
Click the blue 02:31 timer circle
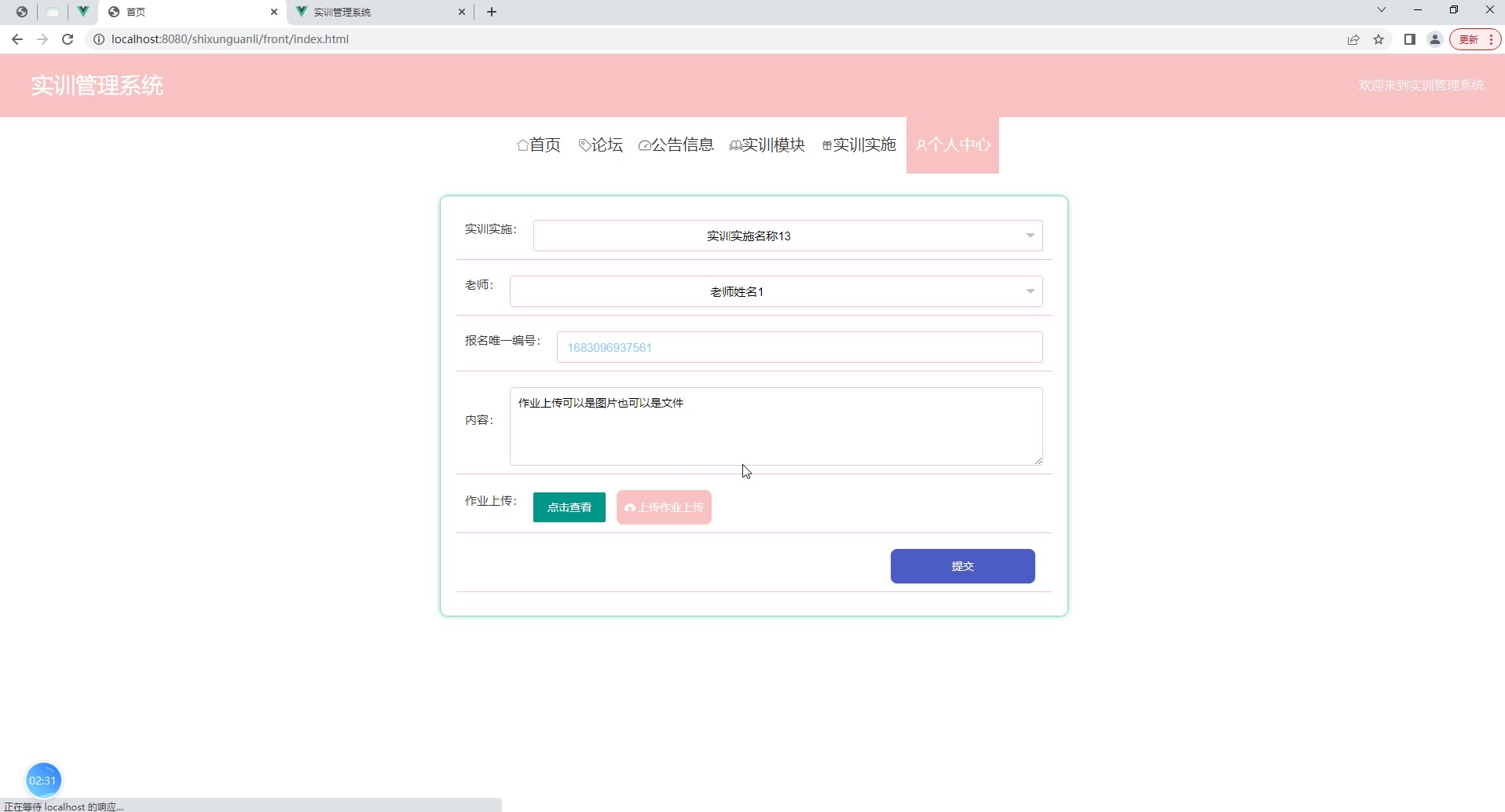click(43, 780)
